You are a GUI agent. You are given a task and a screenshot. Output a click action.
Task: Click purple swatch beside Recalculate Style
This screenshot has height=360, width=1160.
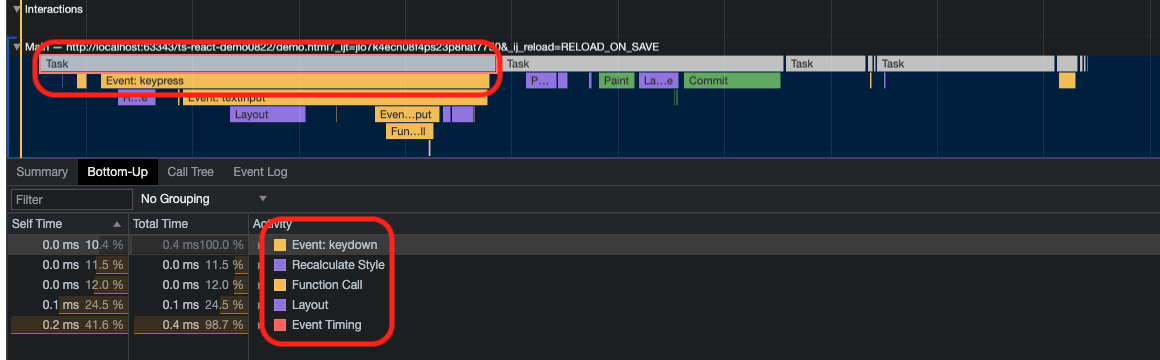[280, 265]
